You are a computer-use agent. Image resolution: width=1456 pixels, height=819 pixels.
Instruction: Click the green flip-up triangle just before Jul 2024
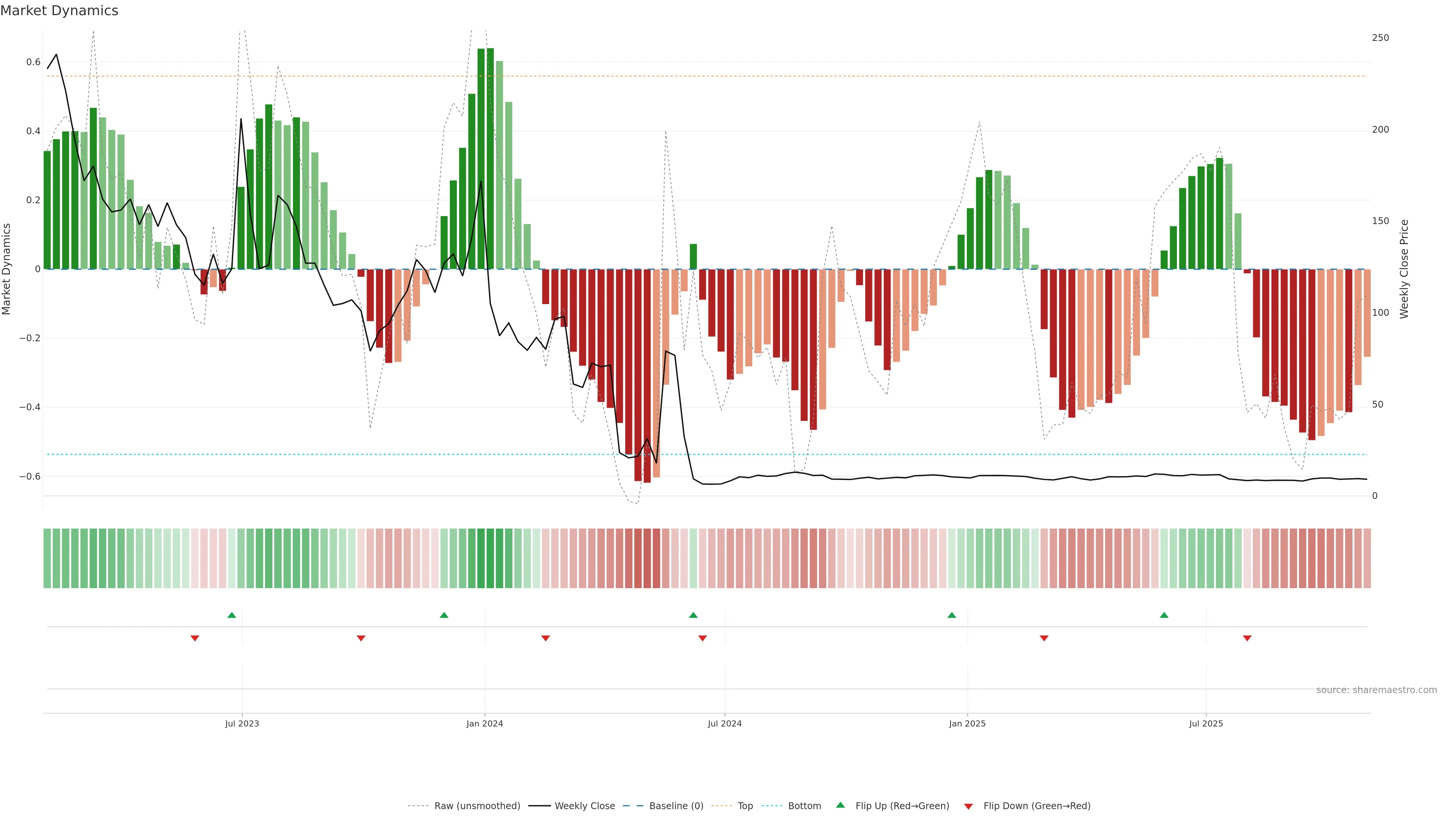pos(693,615)
